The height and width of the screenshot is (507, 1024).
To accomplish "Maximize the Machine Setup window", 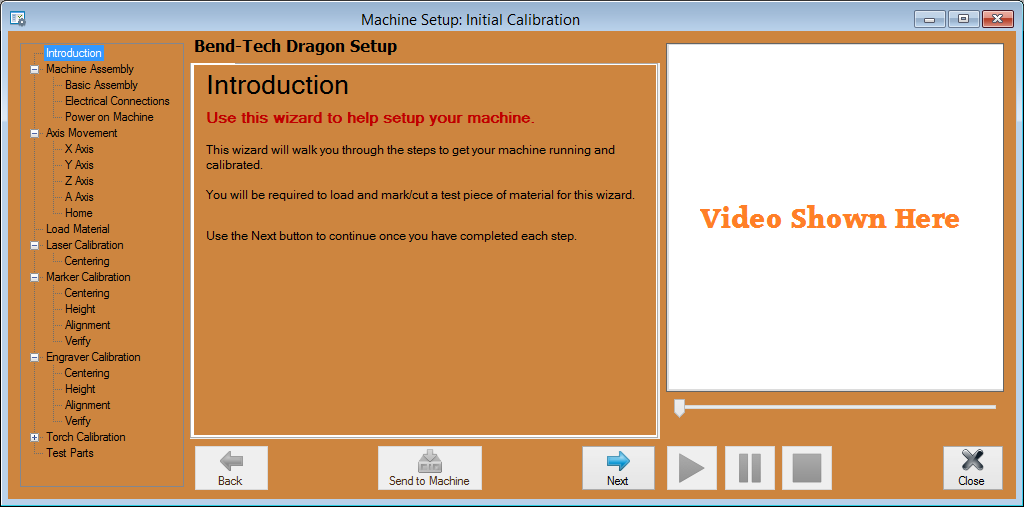I will point(963,20).
